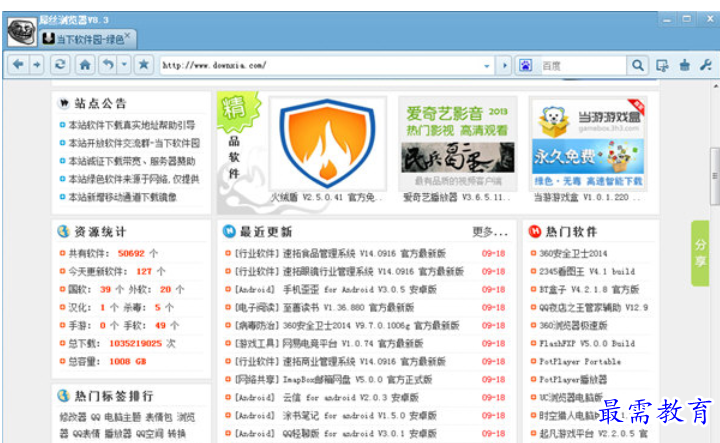
Task: Open the 当游游戏盒 promotional thumbnail
Action: coord(588,143)
